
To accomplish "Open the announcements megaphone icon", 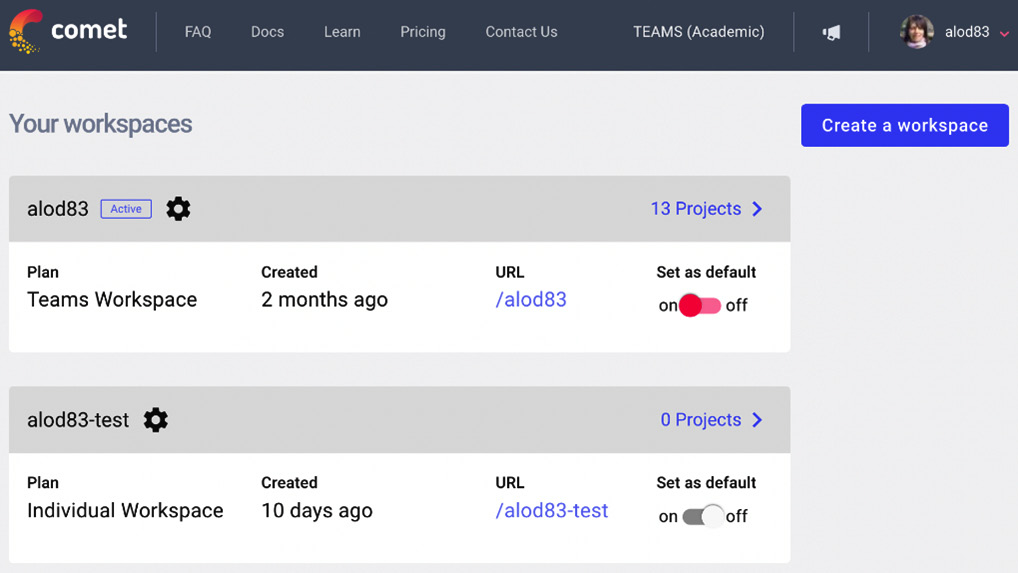I will pos(831,32).
